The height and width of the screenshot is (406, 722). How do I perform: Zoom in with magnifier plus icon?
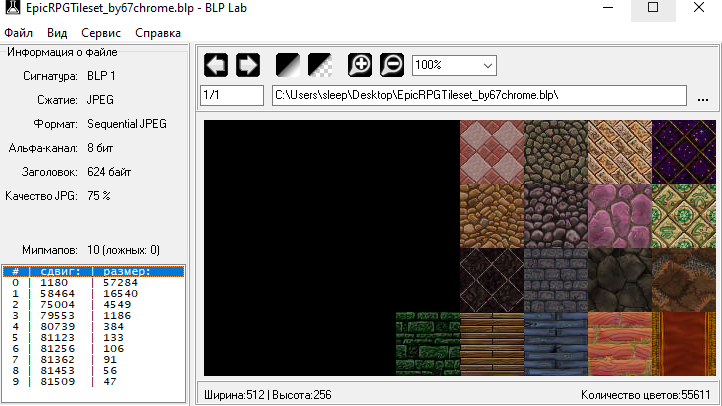360,65
